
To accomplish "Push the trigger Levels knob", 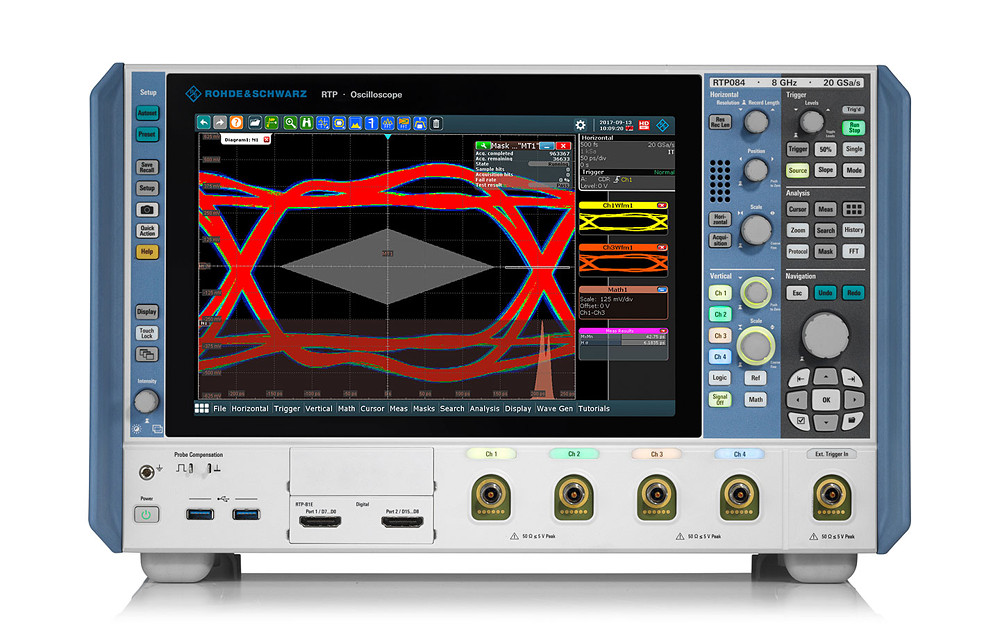I will pyautogui.click(x=811, y=121).
